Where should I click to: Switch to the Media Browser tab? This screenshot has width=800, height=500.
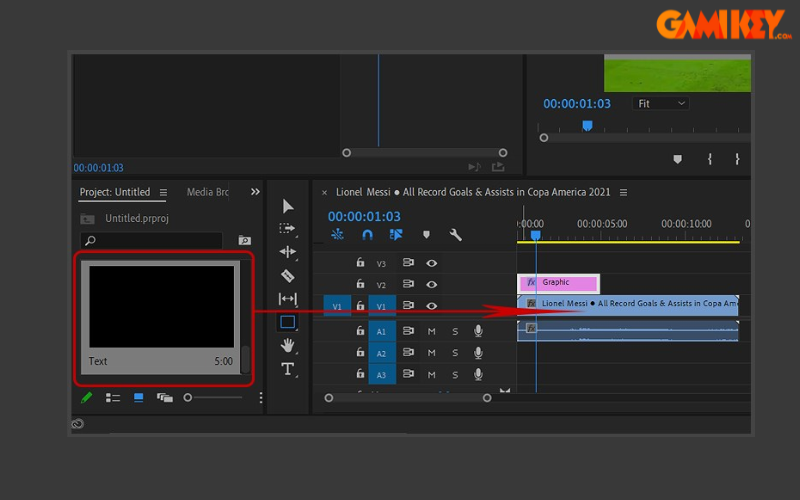[x=208, y=192]
